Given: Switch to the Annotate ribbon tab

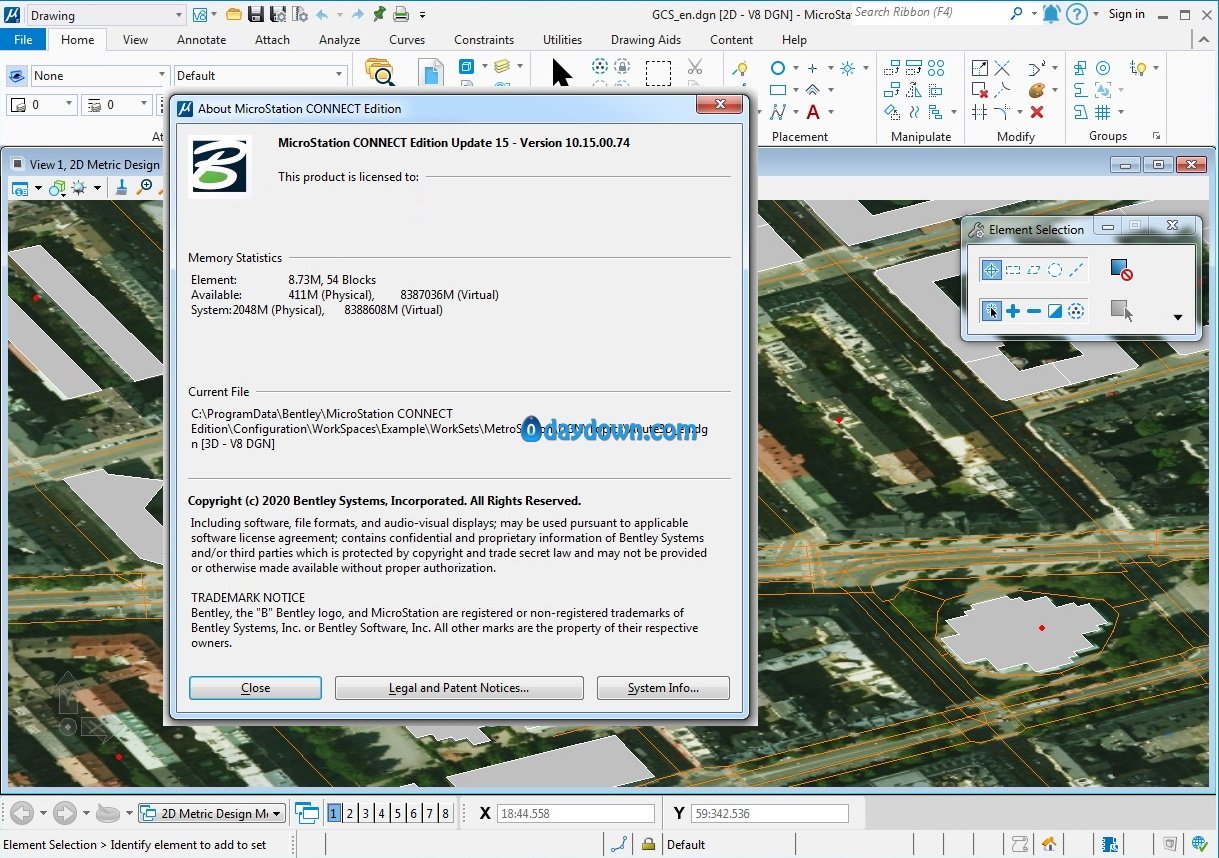Looking at the screenshot, I should [201, 40].
